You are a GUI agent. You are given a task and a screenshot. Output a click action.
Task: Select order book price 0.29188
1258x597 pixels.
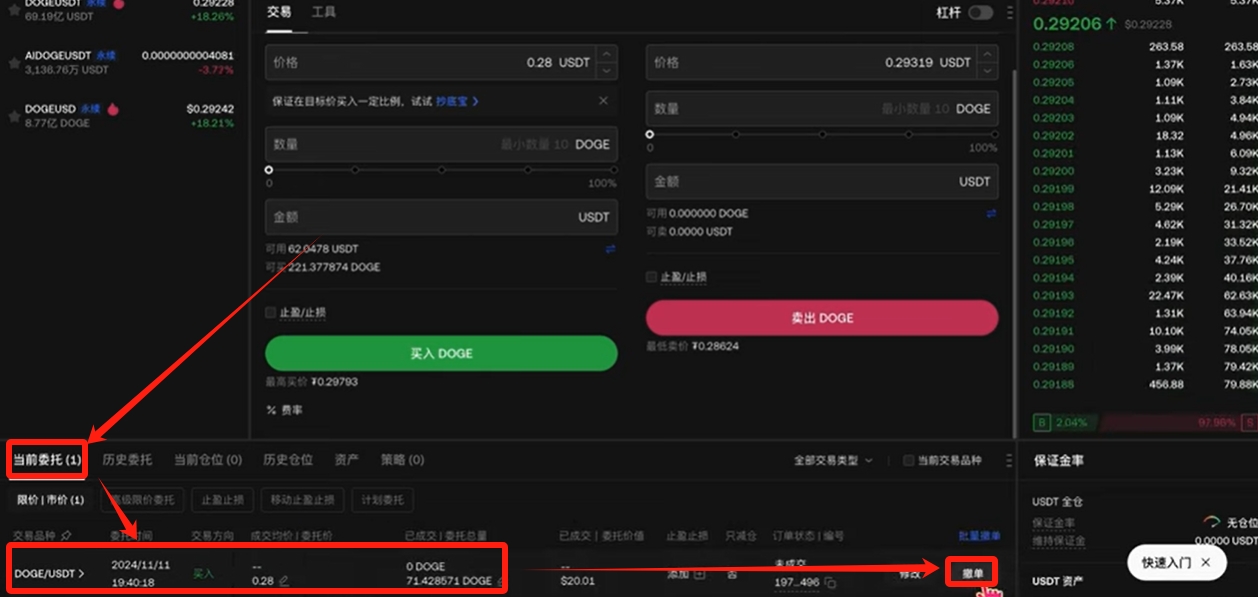[1053, 384]
